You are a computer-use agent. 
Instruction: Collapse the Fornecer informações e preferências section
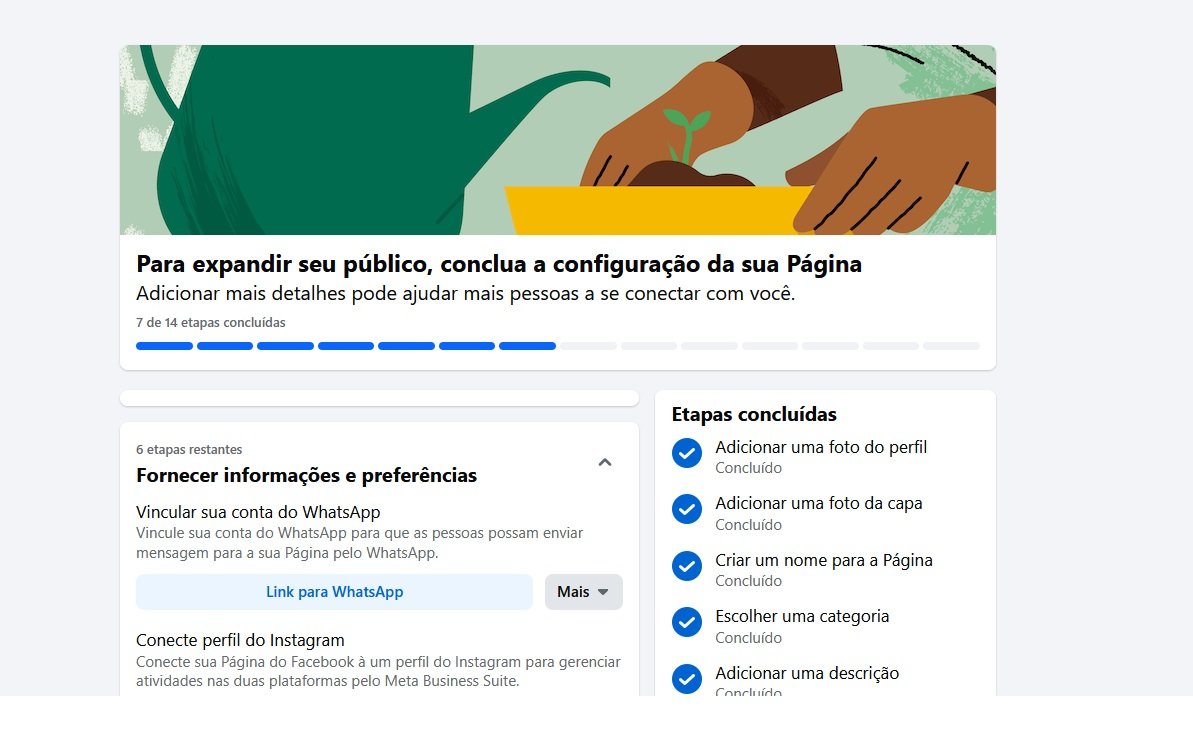(605, 462)
